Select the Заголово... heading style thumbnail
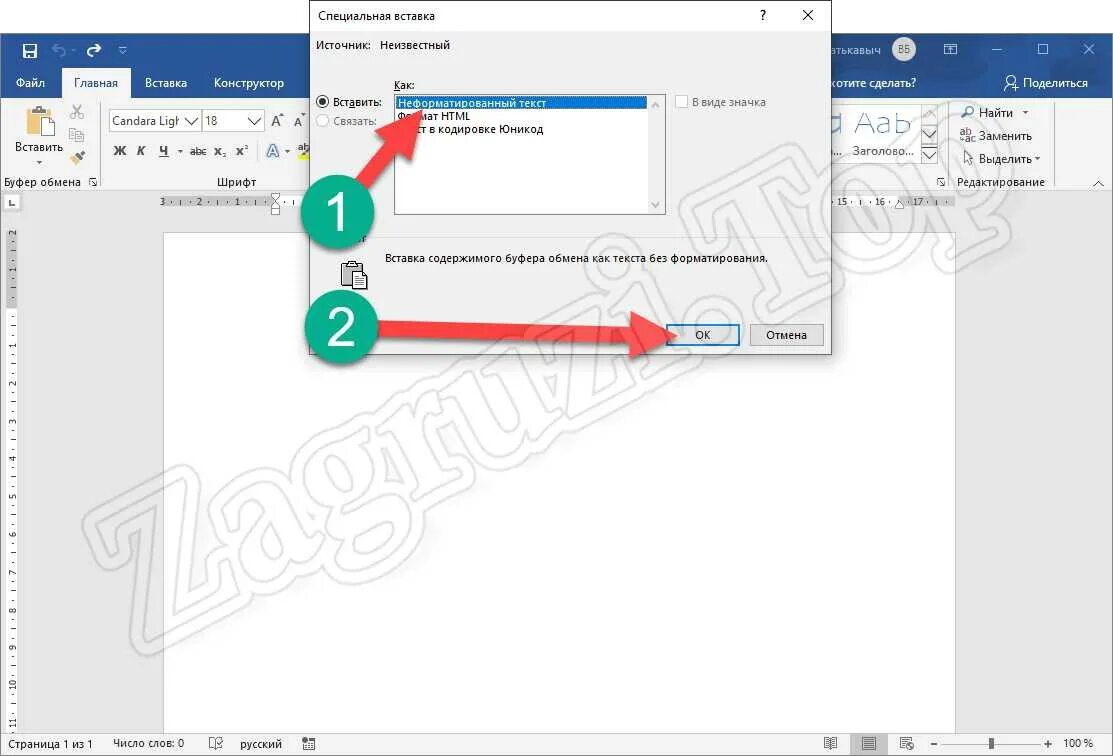Image resolution: width=1113 pixels, height=756 pixels. tap(882, 133)
